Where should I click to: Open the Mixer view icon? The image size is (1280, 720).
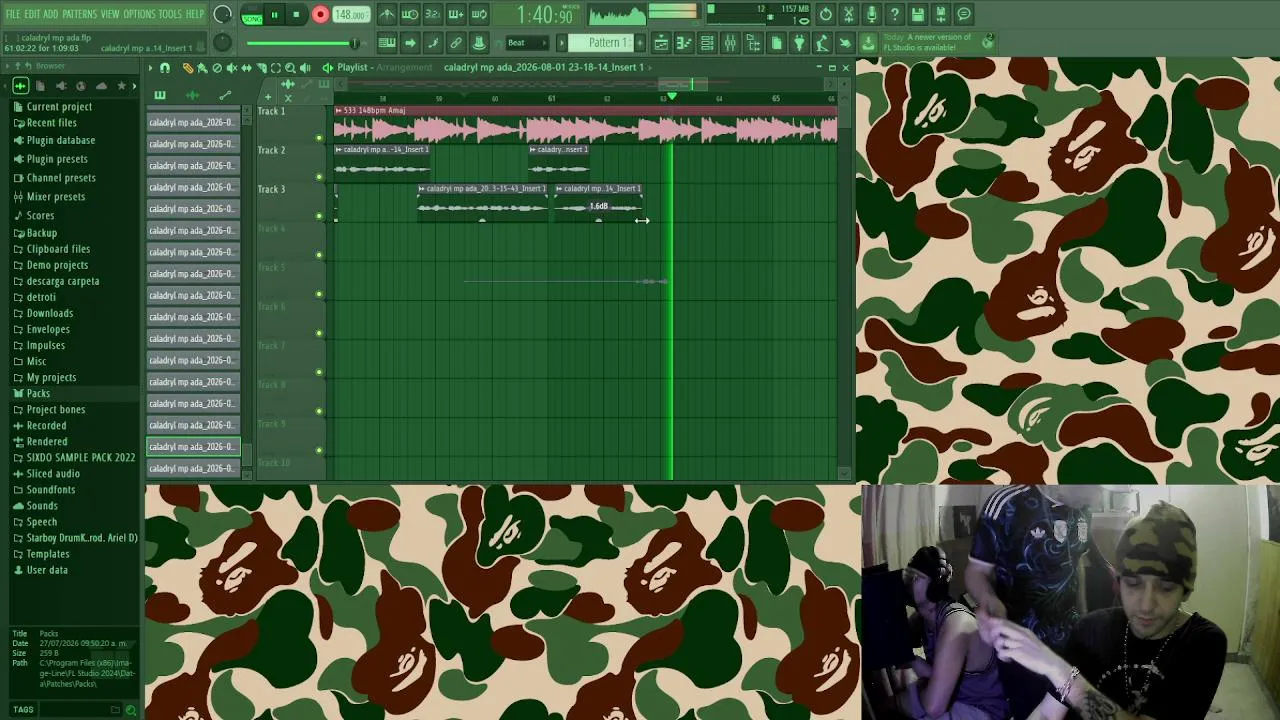click(x=730, y=43)
